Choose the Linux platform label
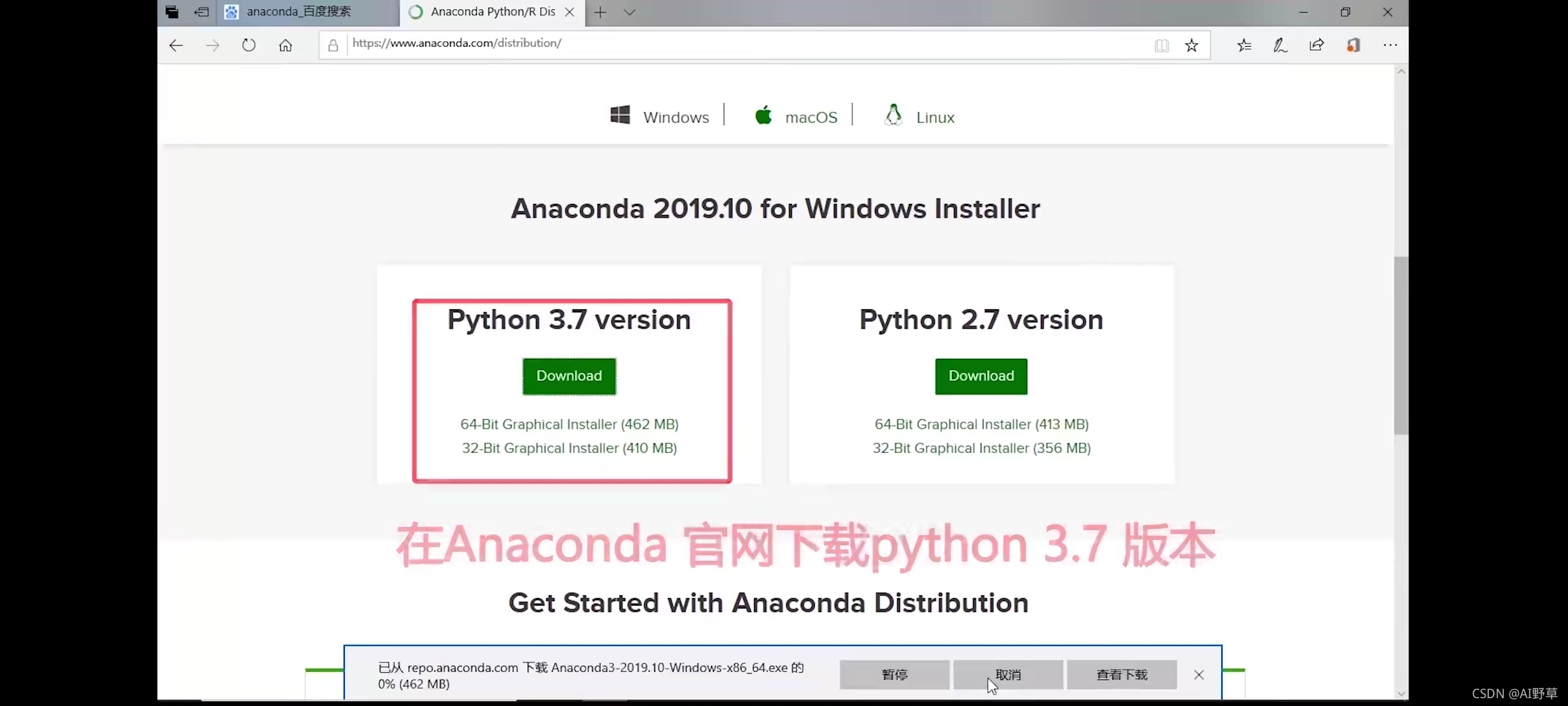The width and height of the screenshot is (1568, 706). tap(936, 117)
